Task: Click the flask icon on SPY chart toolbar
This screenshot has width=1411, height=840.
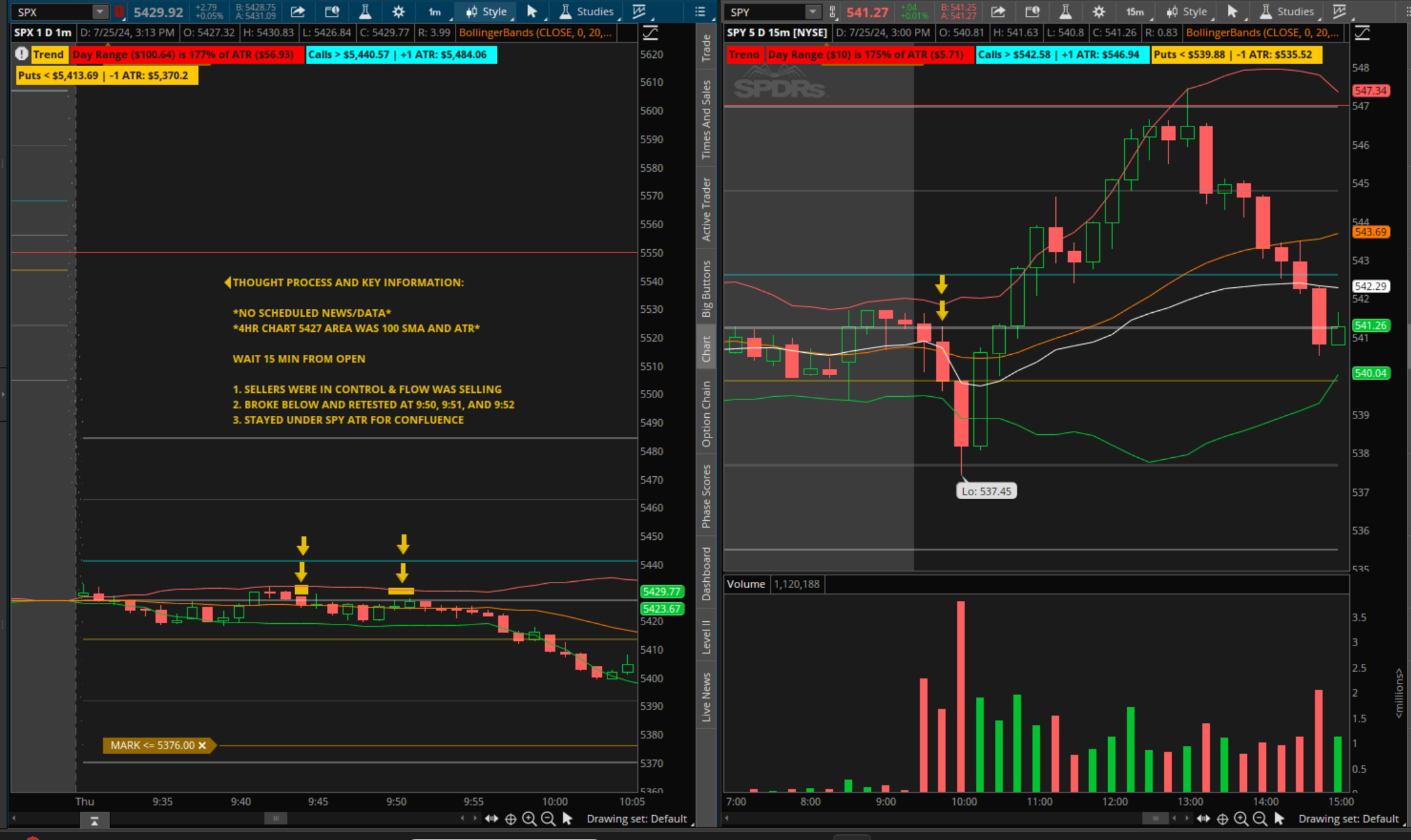Action: [x=1065, y=11]
